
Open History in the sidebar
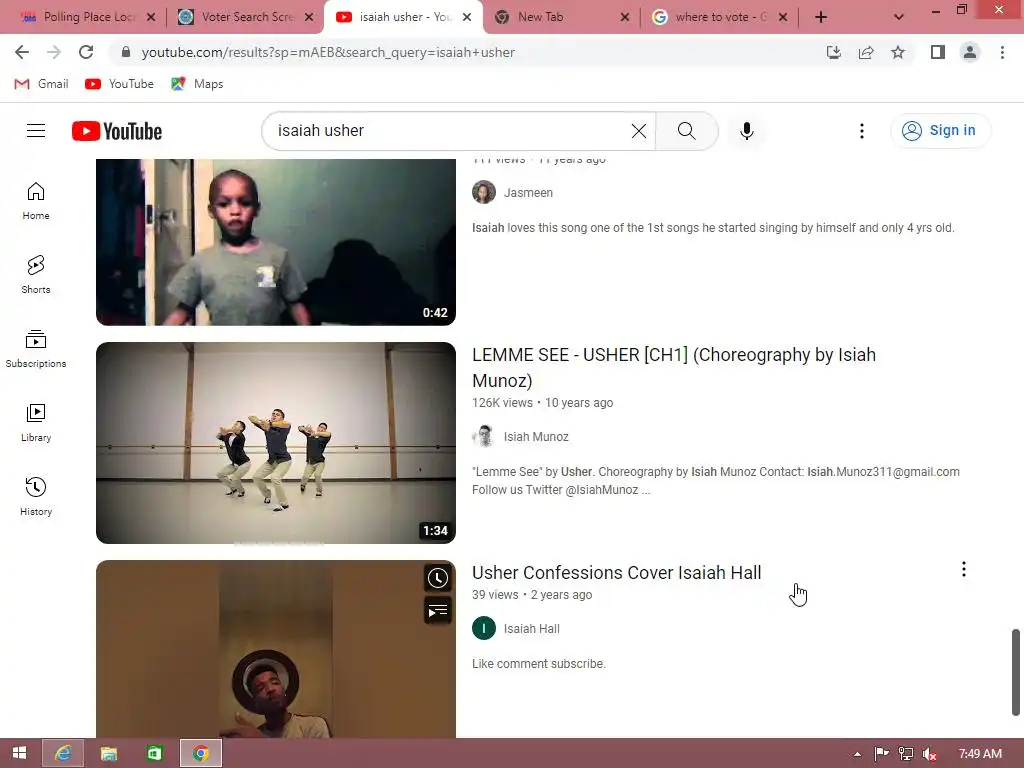coord(36,496)
